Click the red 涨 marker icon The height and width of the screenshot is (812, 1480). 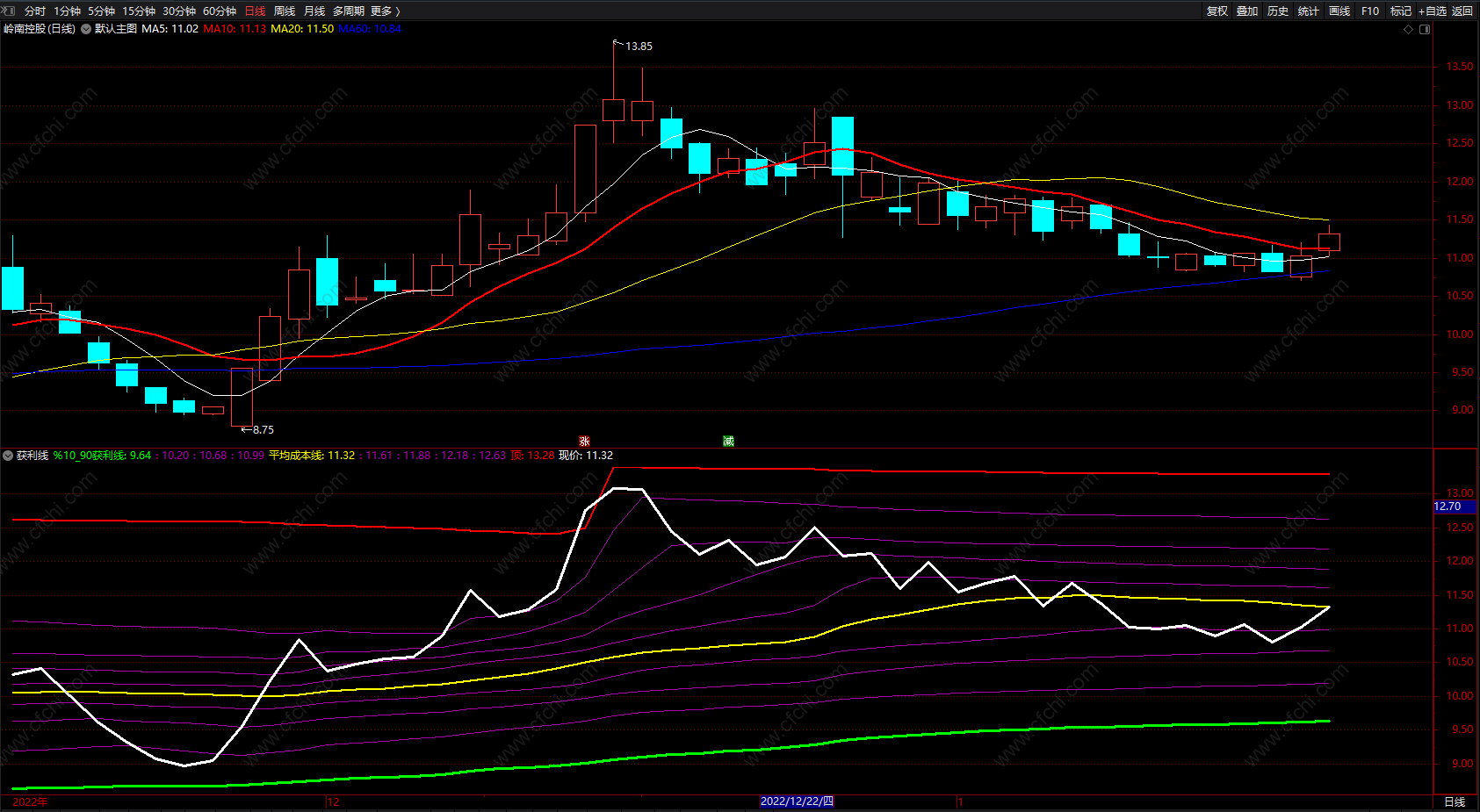(584, 442)
